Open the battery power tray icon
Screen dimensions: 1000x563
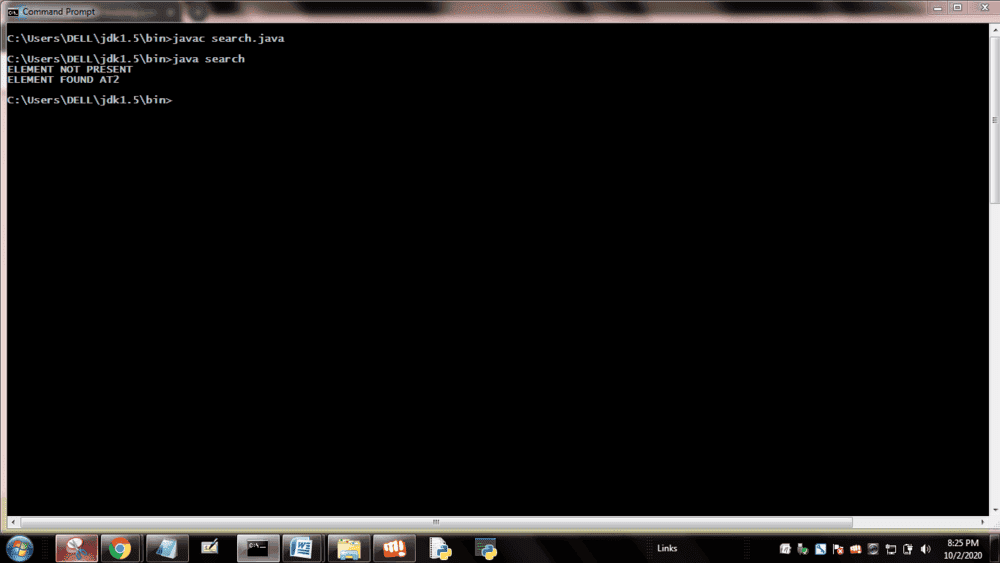click(908, 549)
